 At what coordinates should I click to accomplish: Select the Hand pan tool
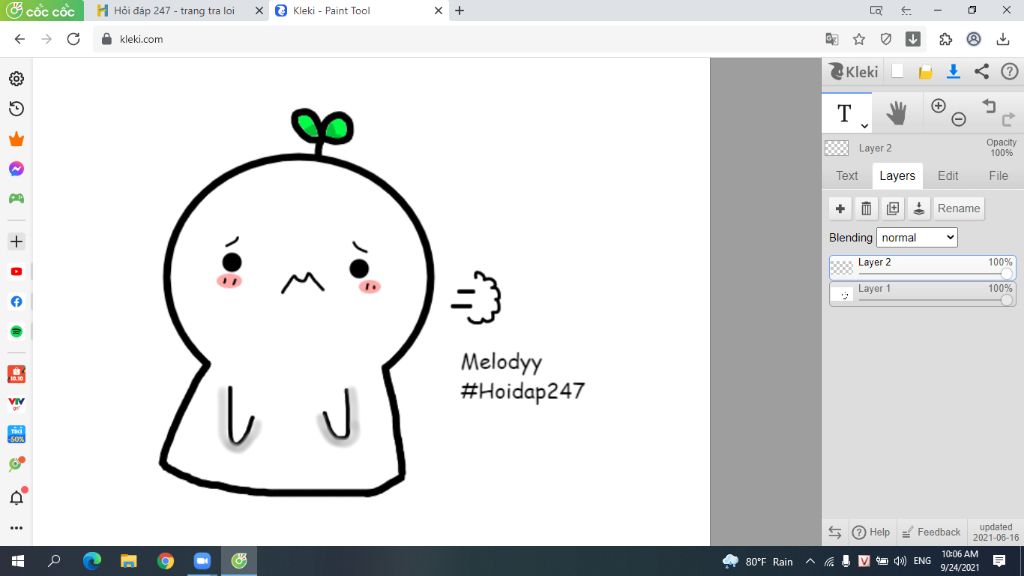(897, 113)
